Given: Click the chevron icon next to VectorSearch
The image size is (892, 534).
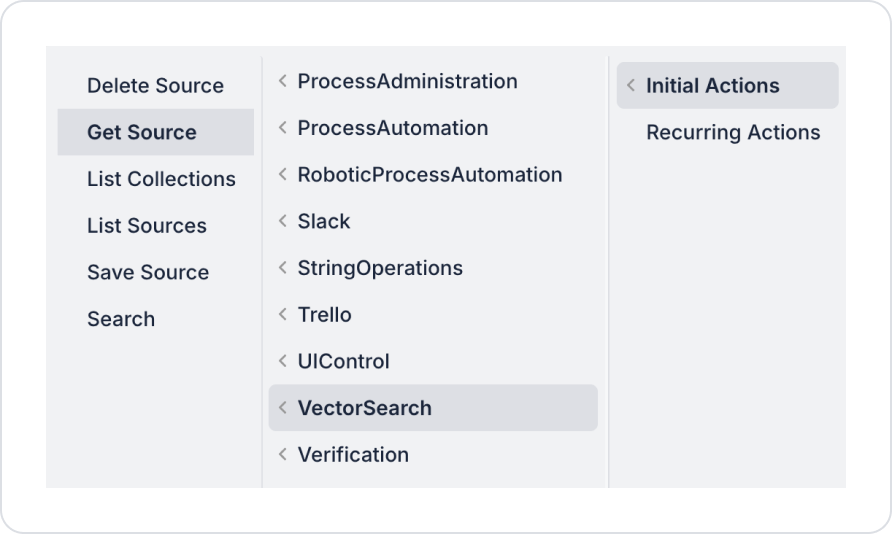Looking at the screenshot, I should (283, 408).
